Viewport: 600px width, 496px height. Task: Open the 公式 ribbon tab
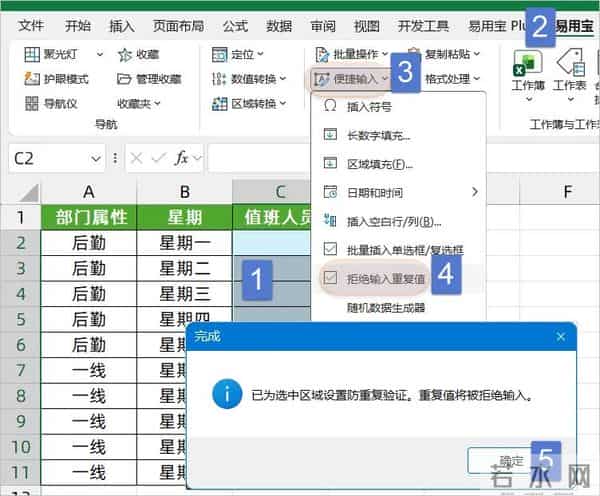235,26
